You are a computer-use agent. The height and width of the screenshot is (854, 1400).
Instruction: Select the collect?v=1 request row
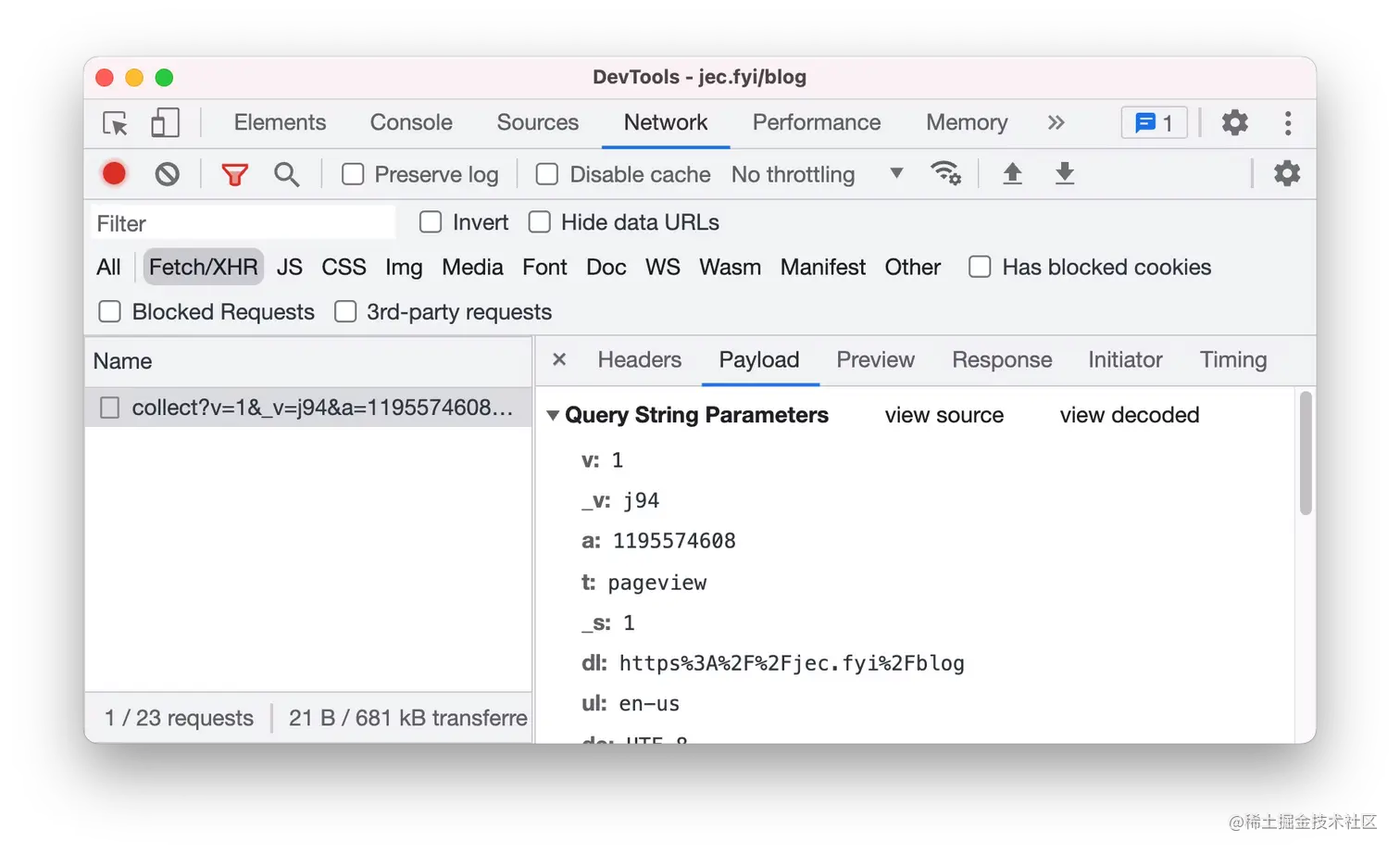tap(308, 408)
